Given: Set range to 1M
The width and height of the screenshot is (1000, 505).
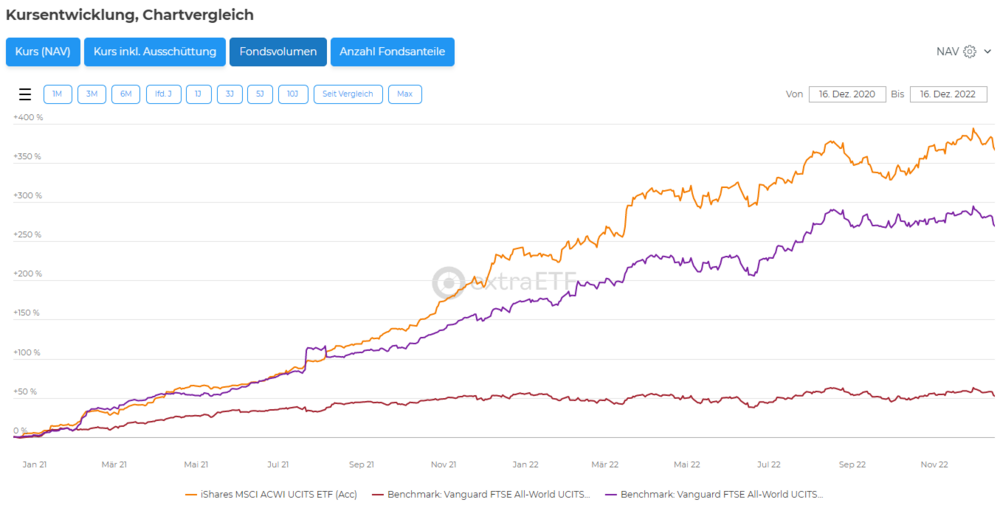Looking at the screenshot, I should coord(57,94).
